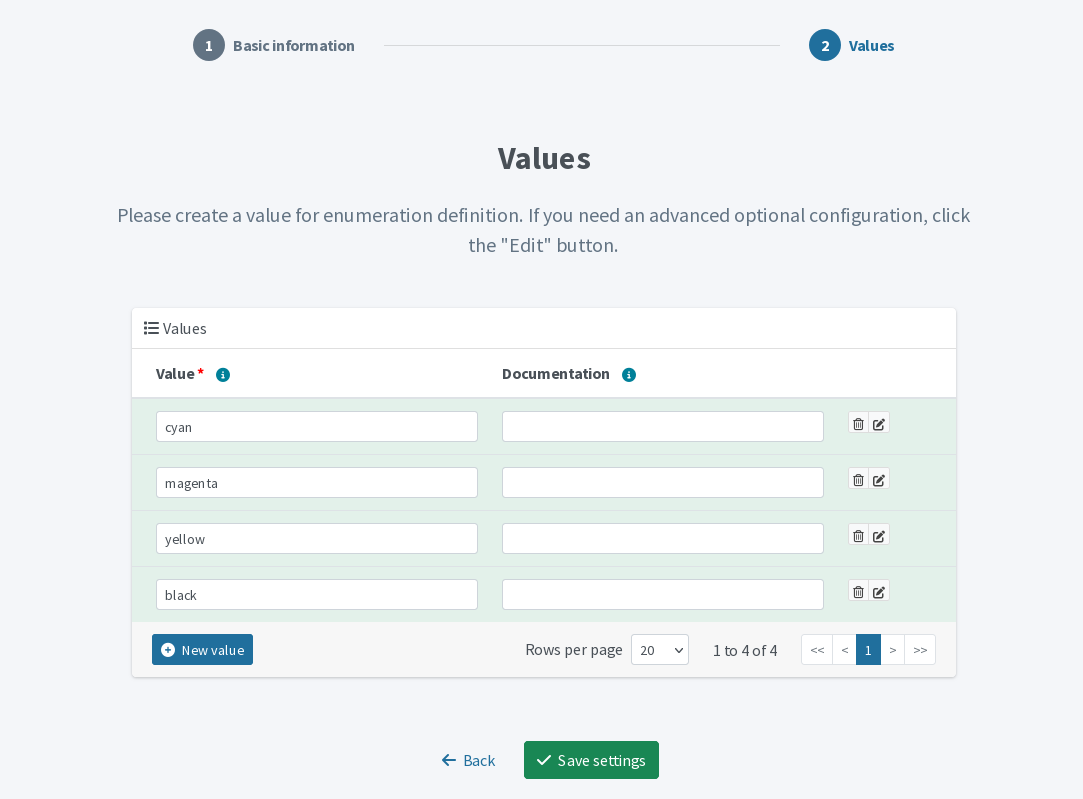Image resolution: width=1083 pixels, height=799 pixels.
Task: Jump to the first page of values
Action: (x=816, y=649)
